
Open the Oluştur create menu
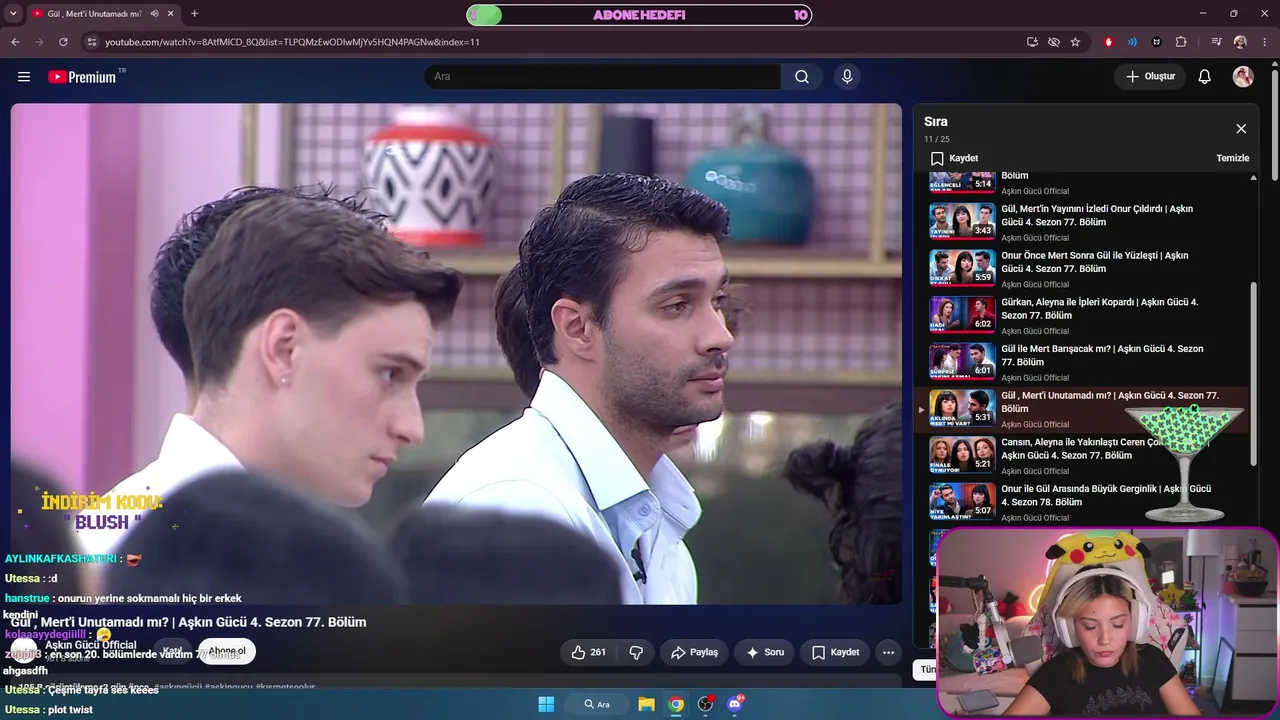point(1150,77)
